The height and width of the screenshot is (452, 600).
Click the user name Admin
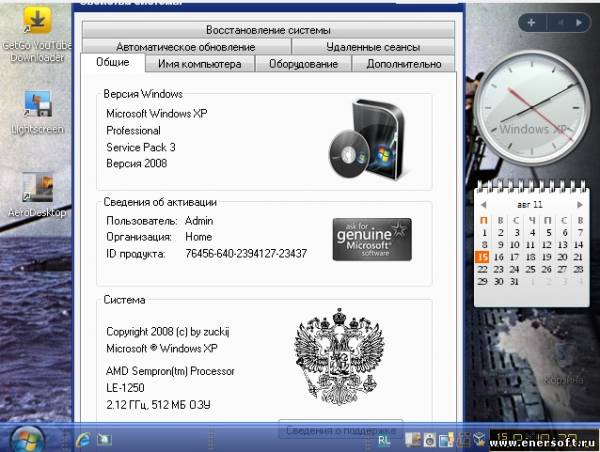(199, 221)
